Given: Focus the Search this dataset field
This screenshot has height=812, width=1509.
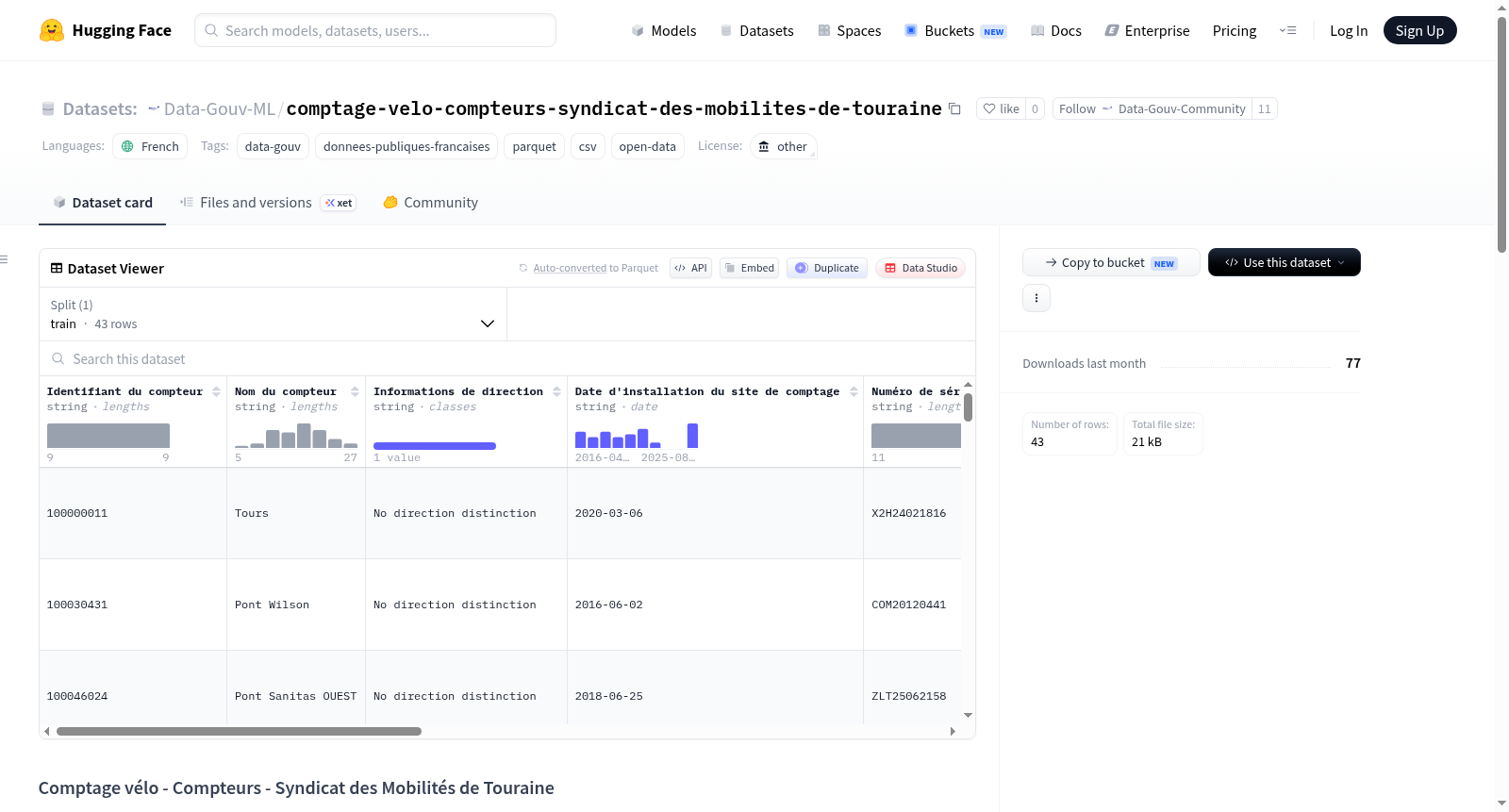Looking at the screenshot, I should (507, 358).
